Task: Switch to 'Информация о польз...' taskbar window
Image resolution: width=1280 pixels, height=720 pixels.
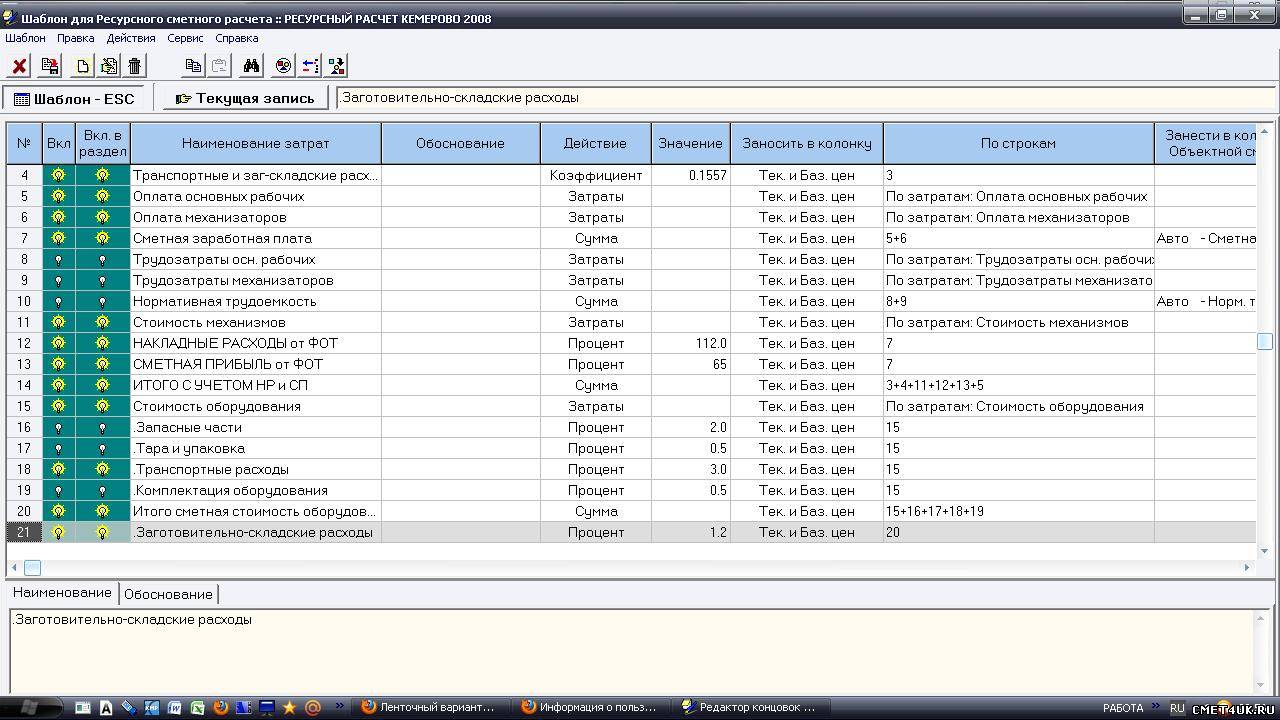Action: tap(592, 707)
